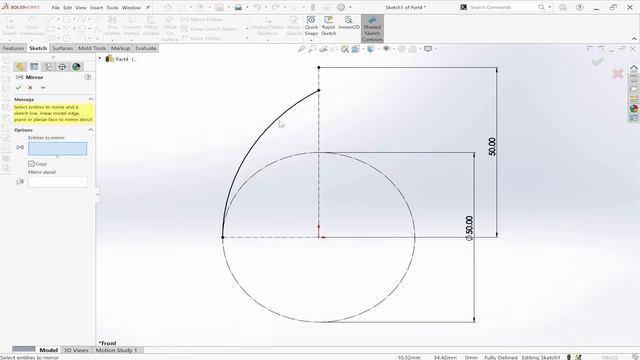Confirm Mirror with the green checkmark

click(x=18, y=87)
